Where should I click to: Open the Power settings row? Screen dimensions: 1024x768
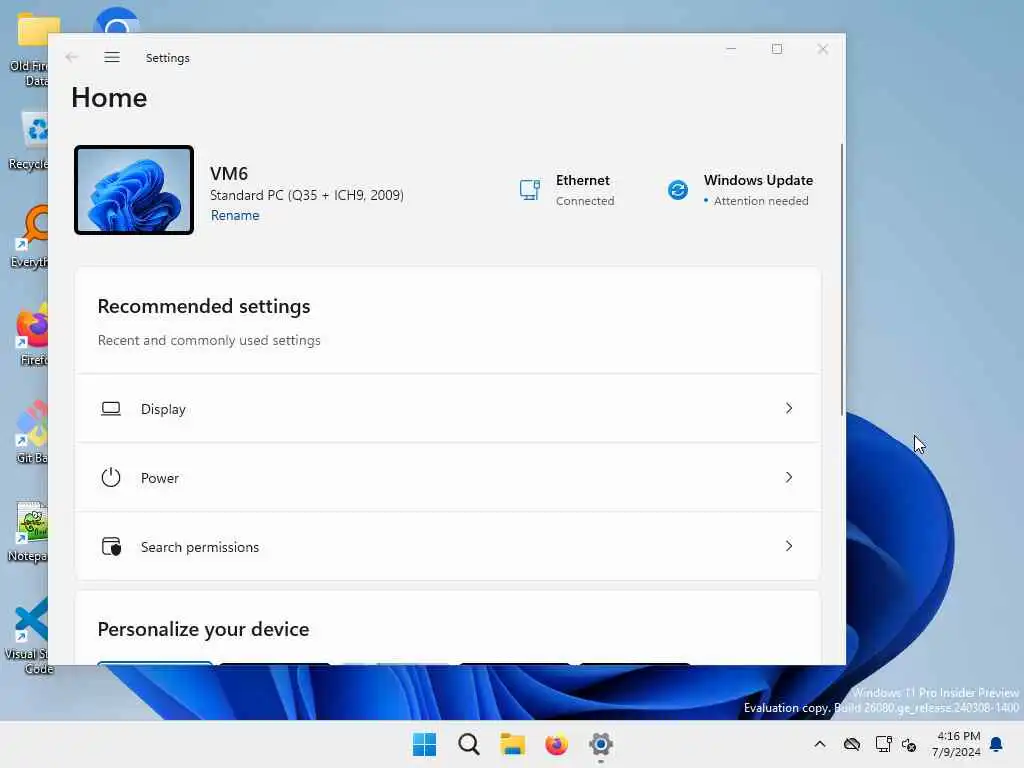point(447,477)
